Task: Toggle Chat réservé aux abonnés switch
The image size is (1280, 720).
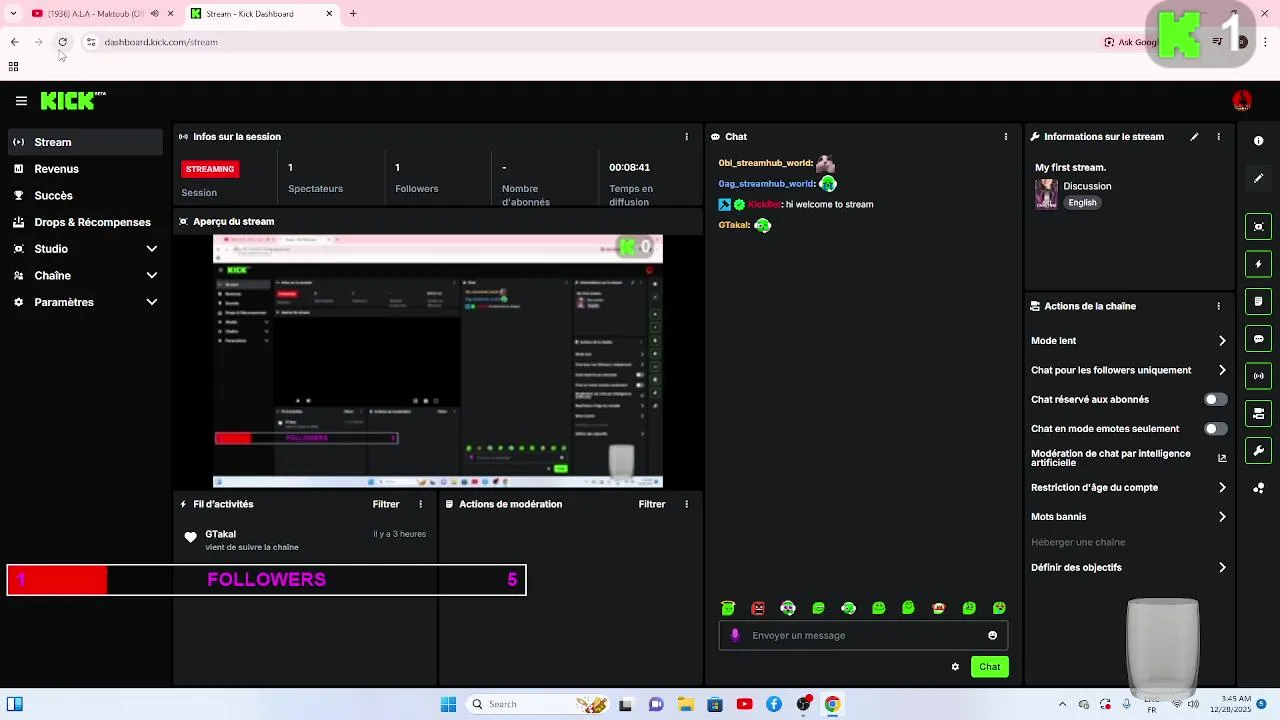Action: [x=1215, y=399]
